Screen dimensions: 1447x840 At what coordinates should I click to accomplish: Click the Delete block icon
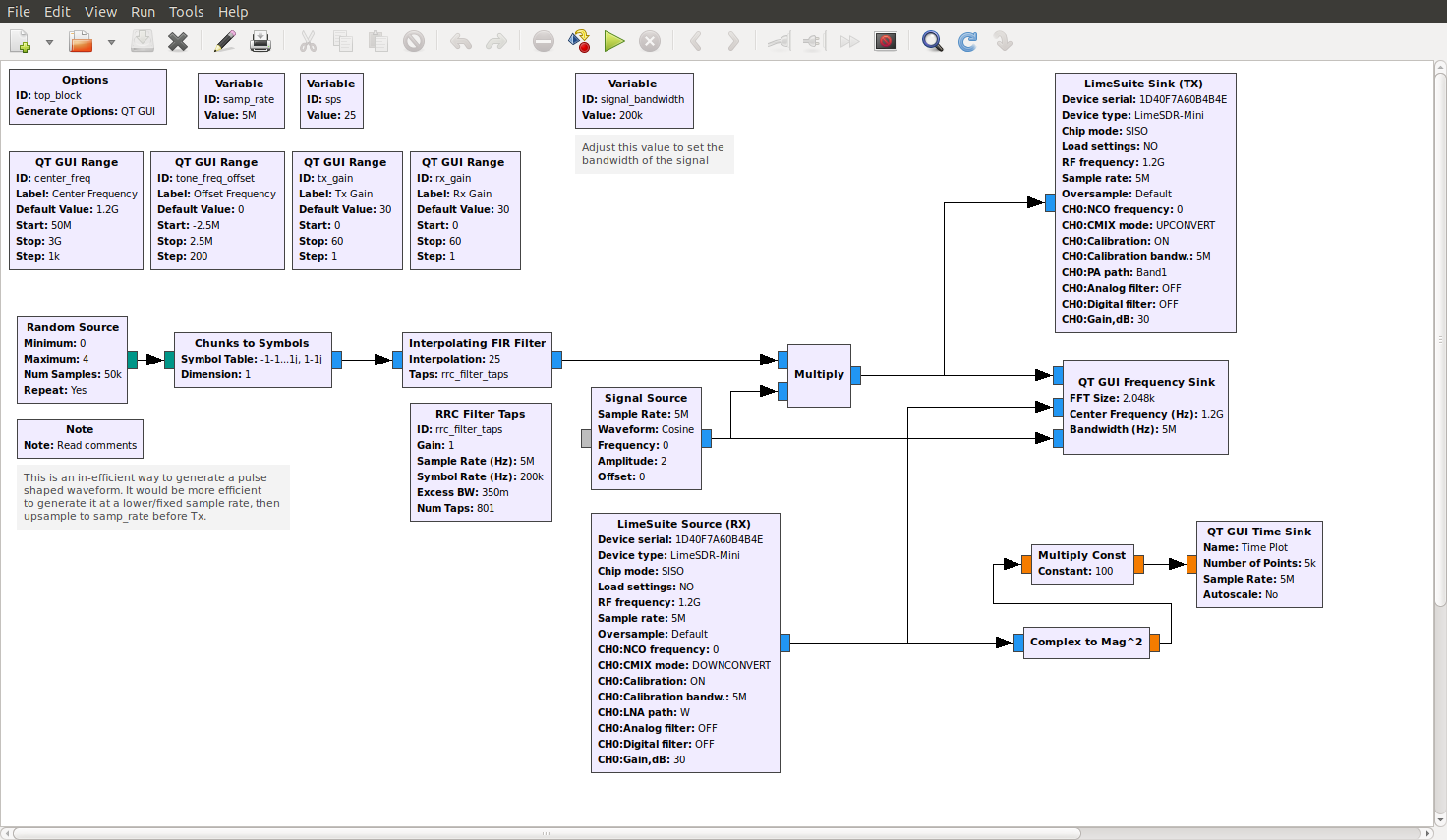pyautogui.click(x=414, y=41)
